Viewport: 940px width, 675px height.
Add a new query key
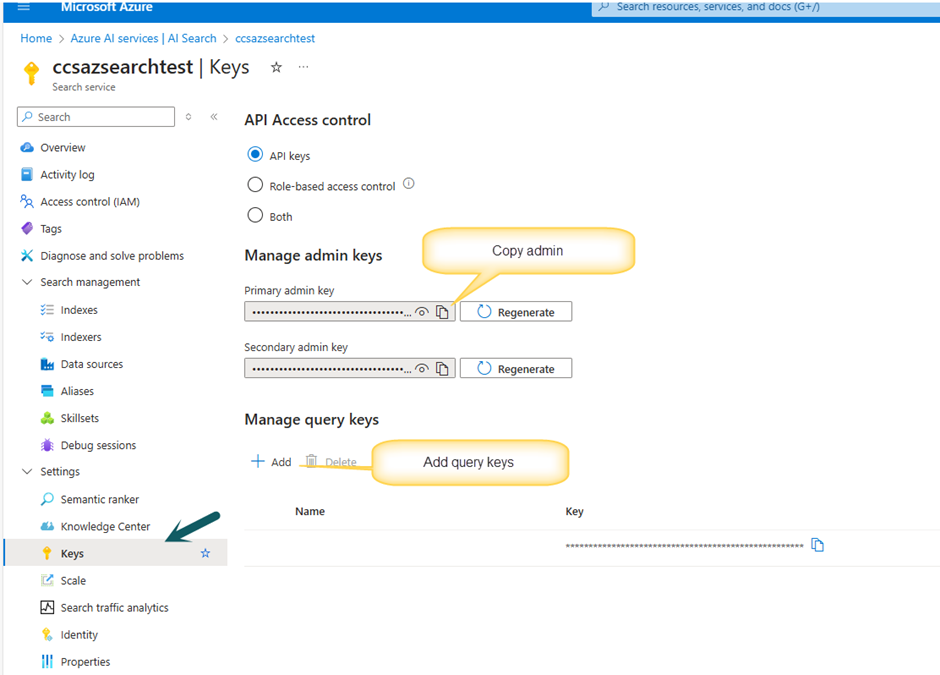point(271,462)
